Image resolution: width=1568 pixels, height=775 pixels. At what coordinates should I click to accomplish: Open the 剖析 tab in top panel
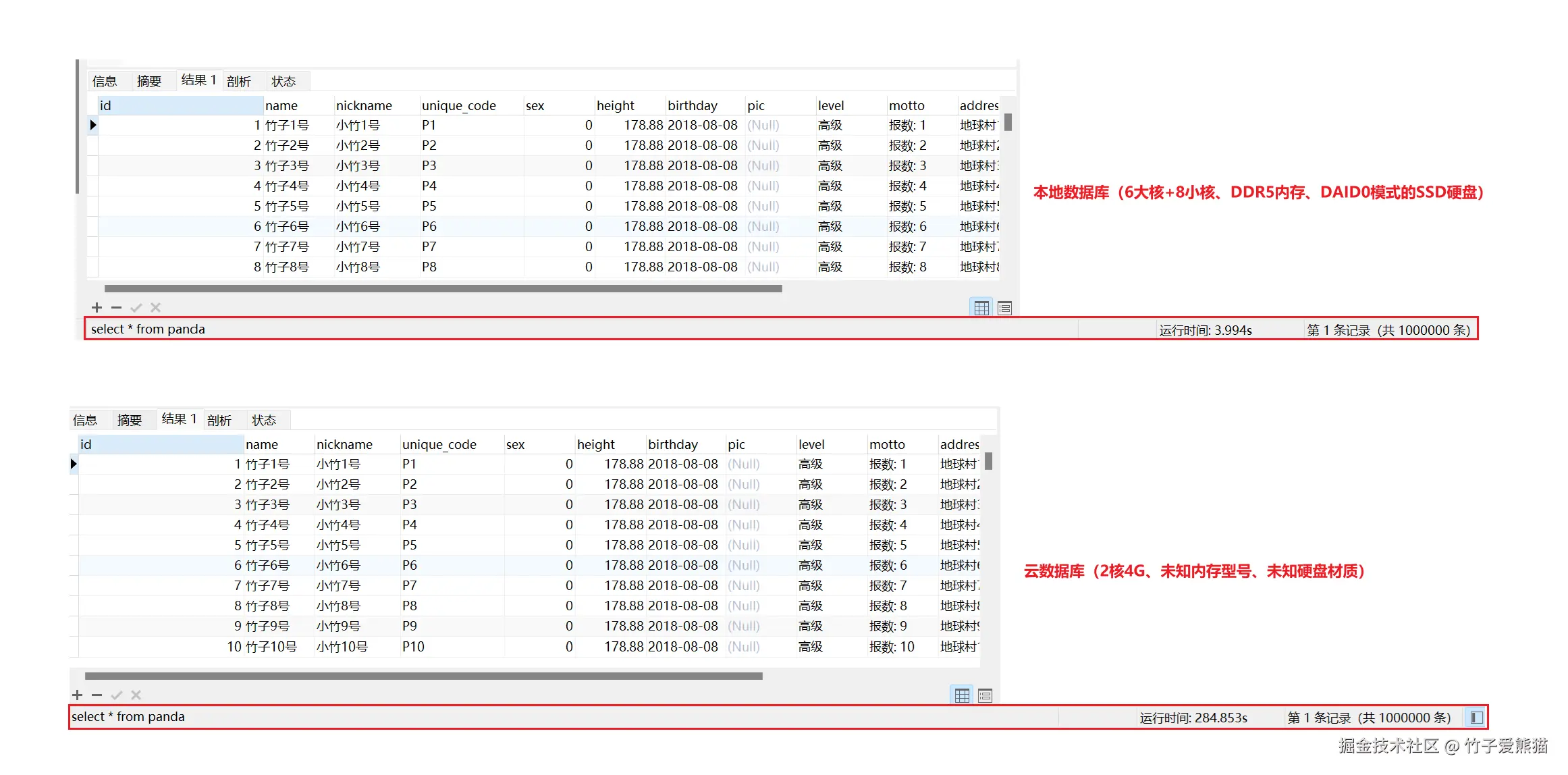click(x=239, y=82)
